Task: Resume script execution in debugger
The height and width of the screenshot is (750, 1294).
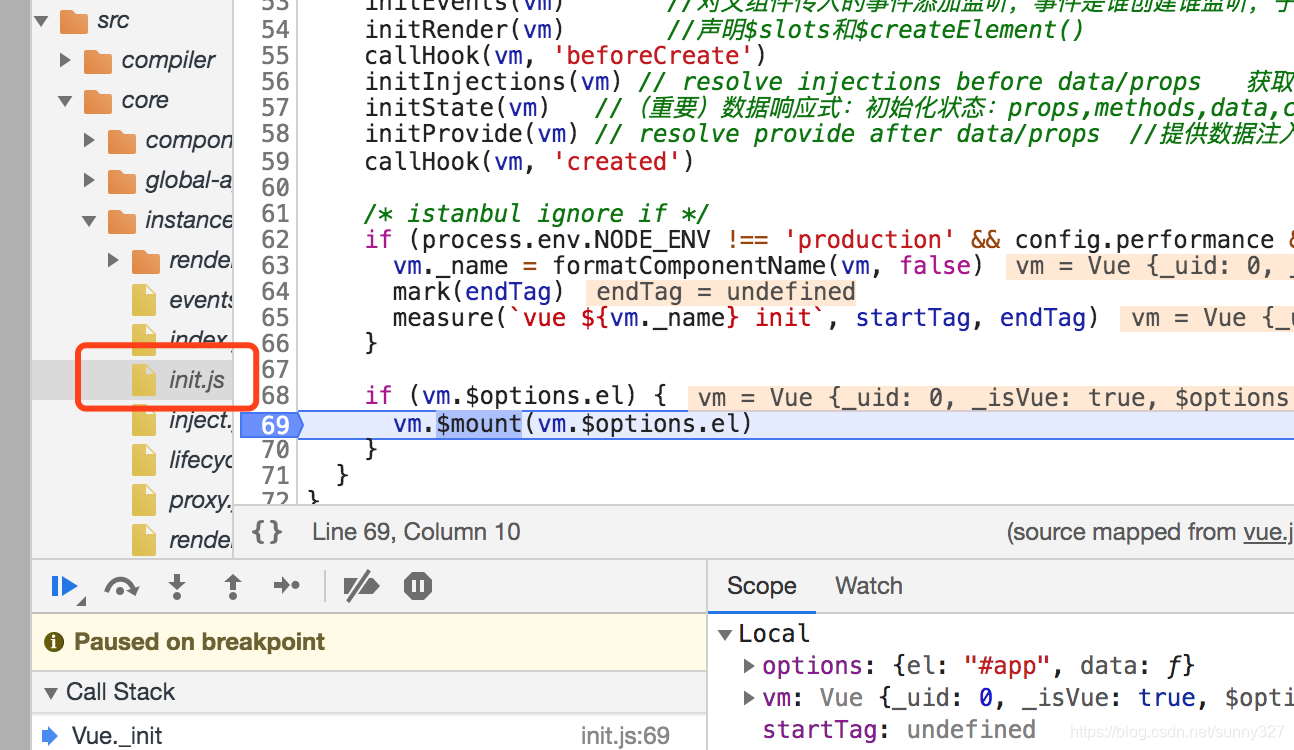Action: (x=64, y=586)
